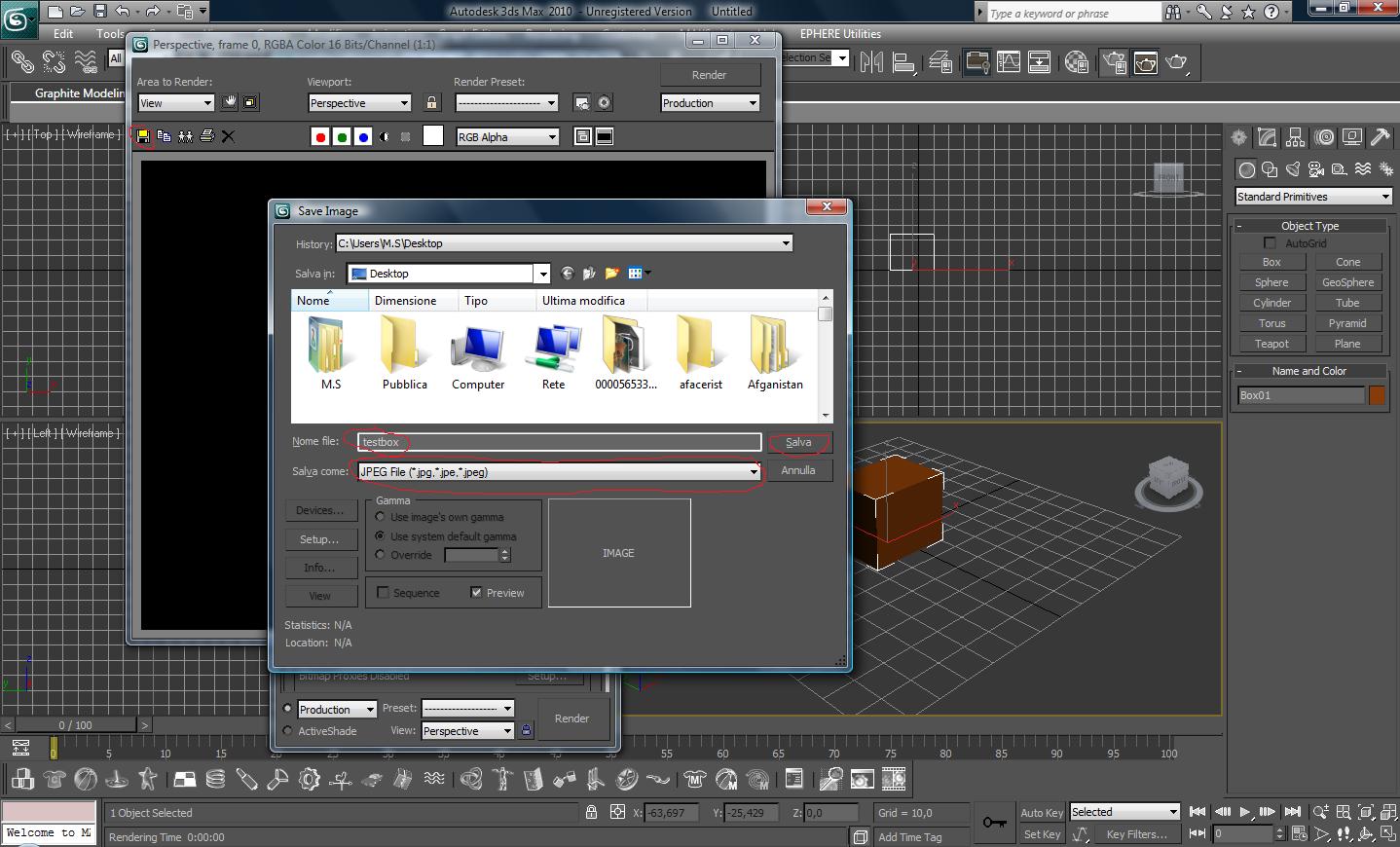Select the Shapes category icon
The height and width of the screenshot is (847, 1400).
tap(1270, 169)
